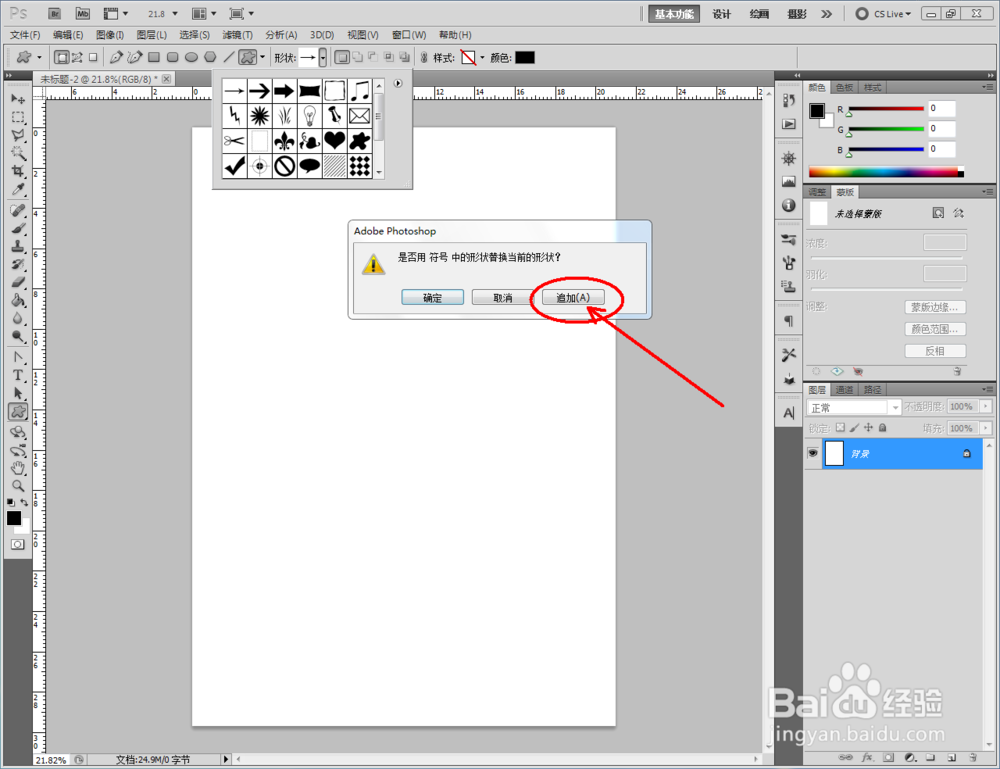Toggle Shape Layers mode in options bar
Viewport: 1000px width, 769px height.
click(x=62, y=57)
